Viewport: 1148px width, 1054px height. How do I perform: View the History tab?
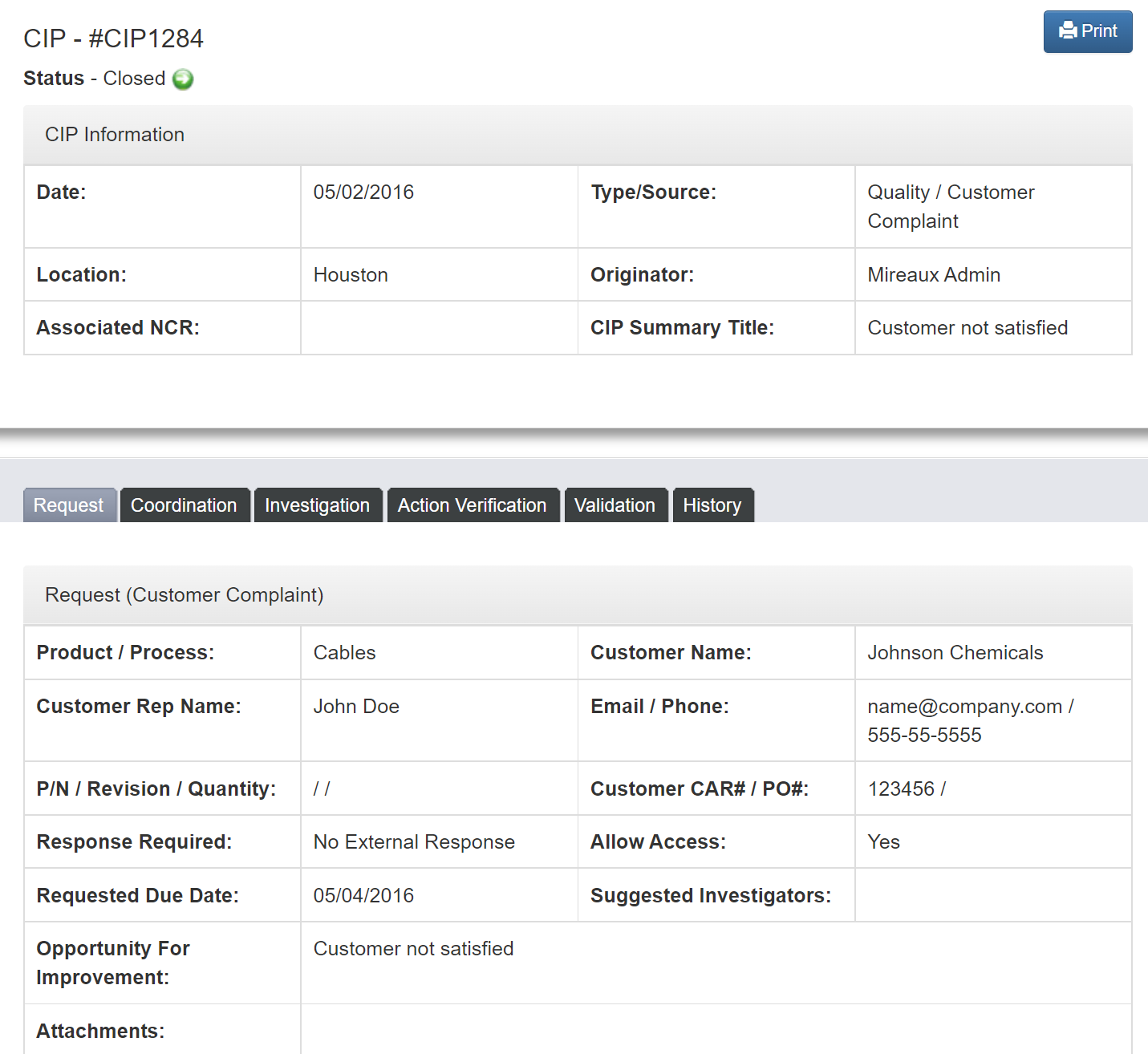click(x=712, y=505)
